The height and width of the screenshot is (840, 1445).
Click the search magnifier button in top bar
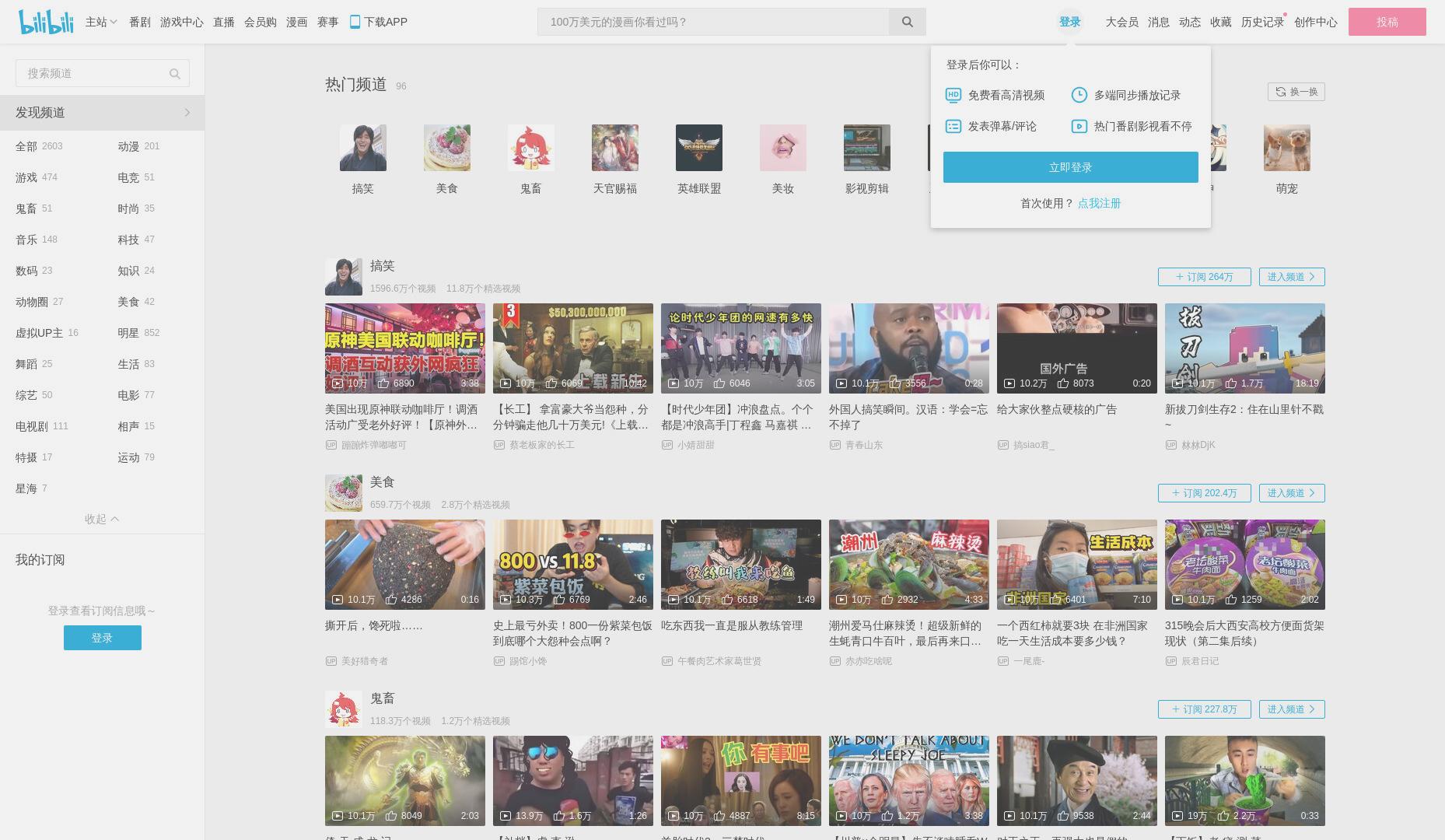click(907, 22)
